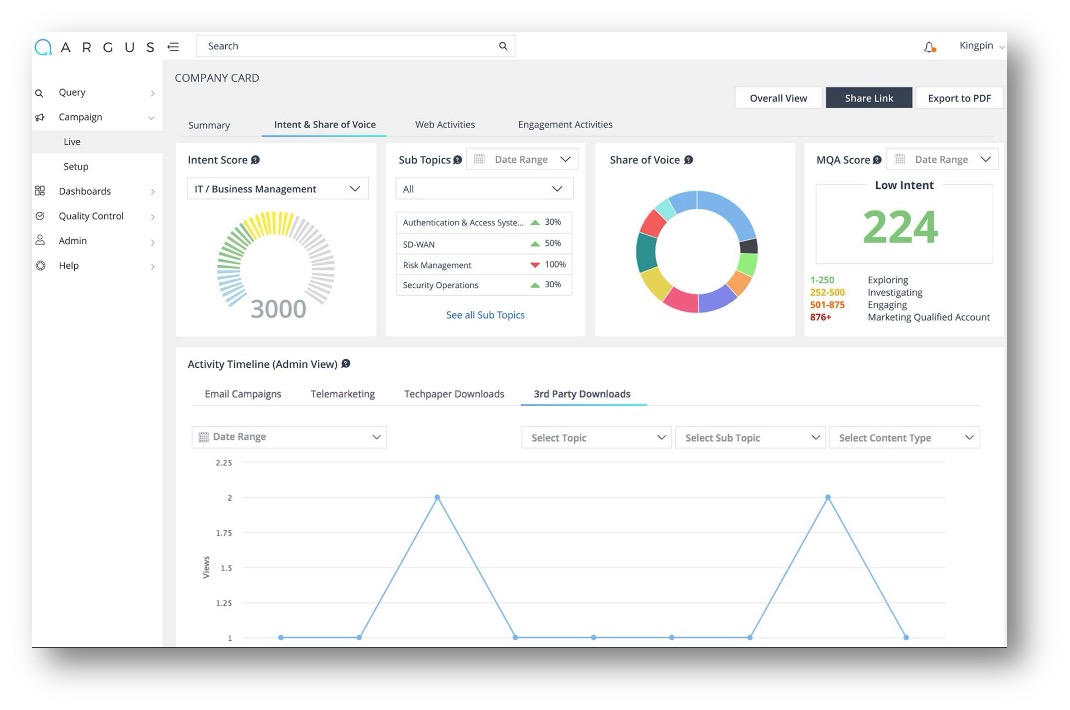The image size is (1070, 710).
Task: Click the search magnifier icon
Action: click(503, 46)
